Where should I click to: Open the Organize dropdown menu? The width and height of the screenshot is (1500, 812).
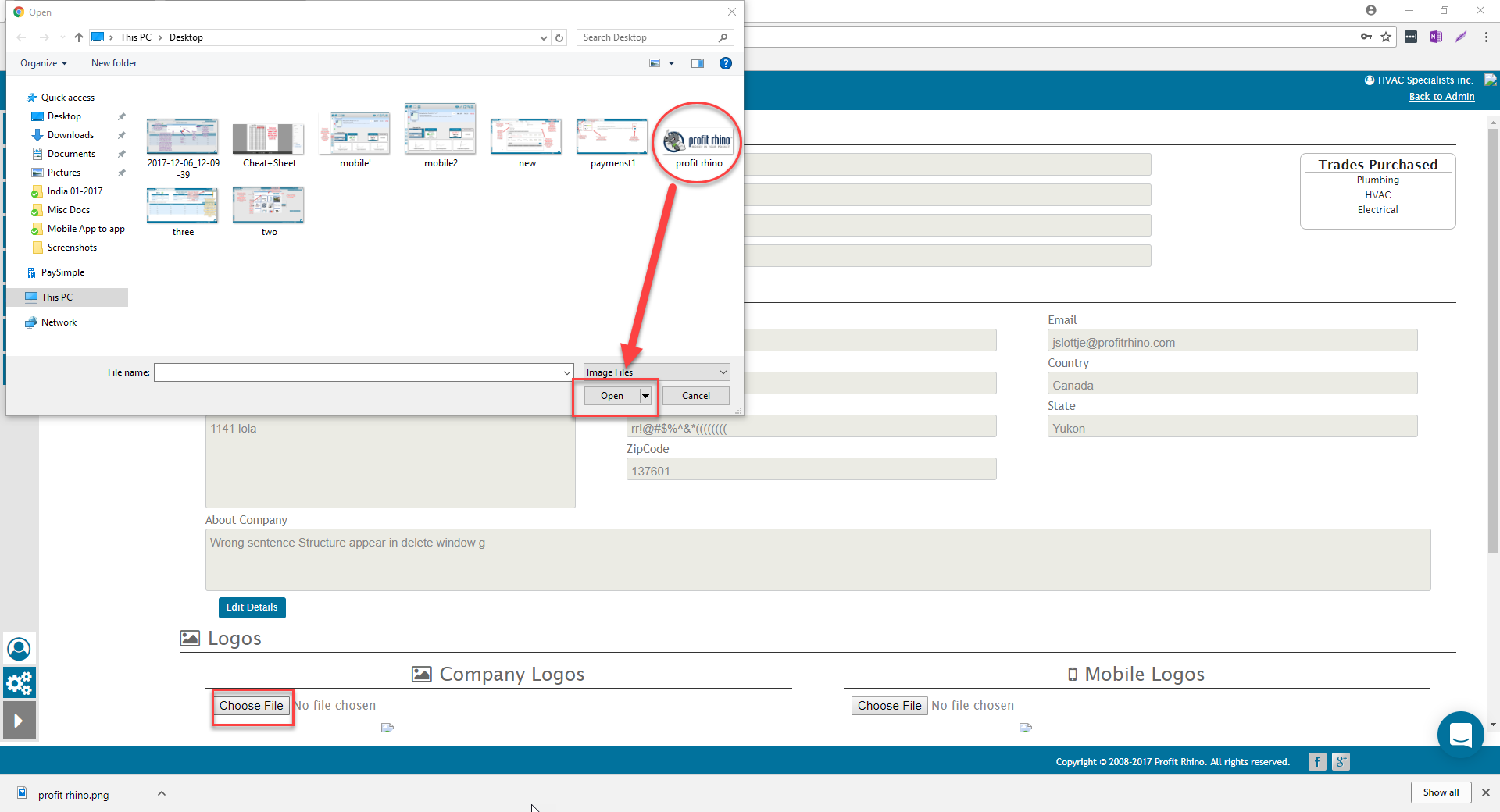coord(44,63)
